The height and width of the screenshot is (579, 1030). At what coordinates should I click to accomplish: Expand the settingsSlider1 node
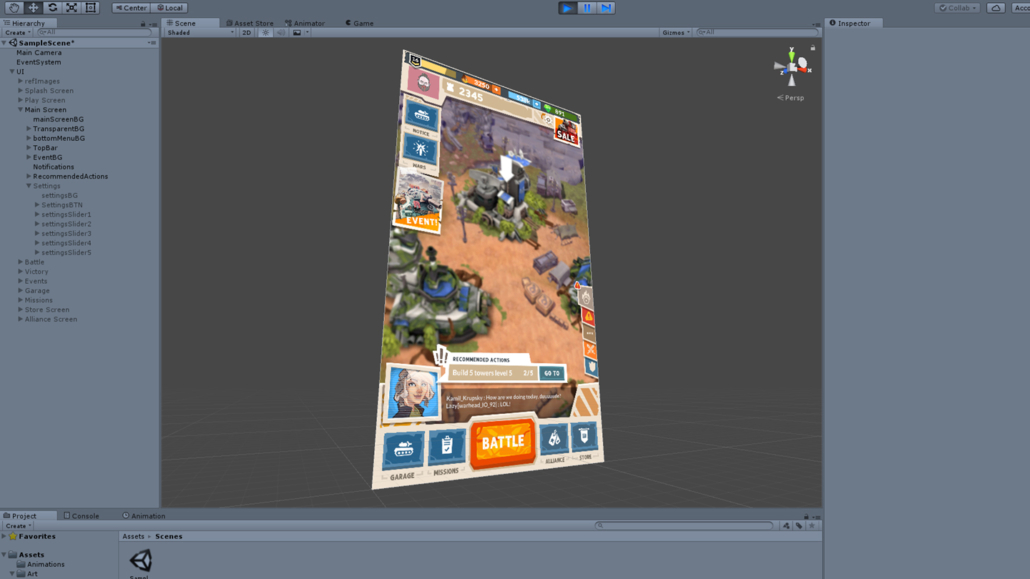(37, 214)
